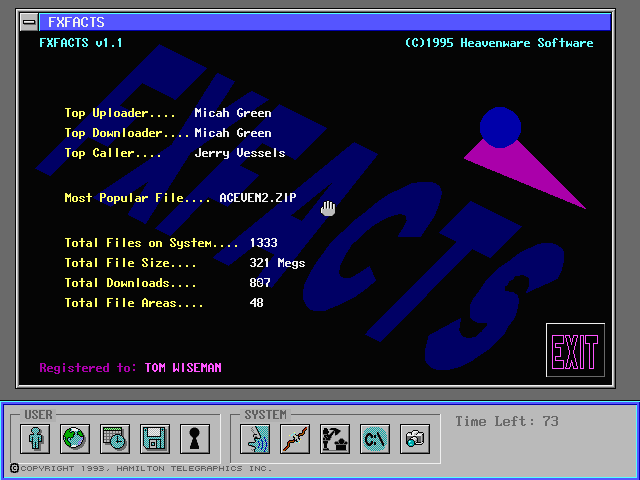Click the Top Downloader label

pyautogui.click(x=127, y=133)
